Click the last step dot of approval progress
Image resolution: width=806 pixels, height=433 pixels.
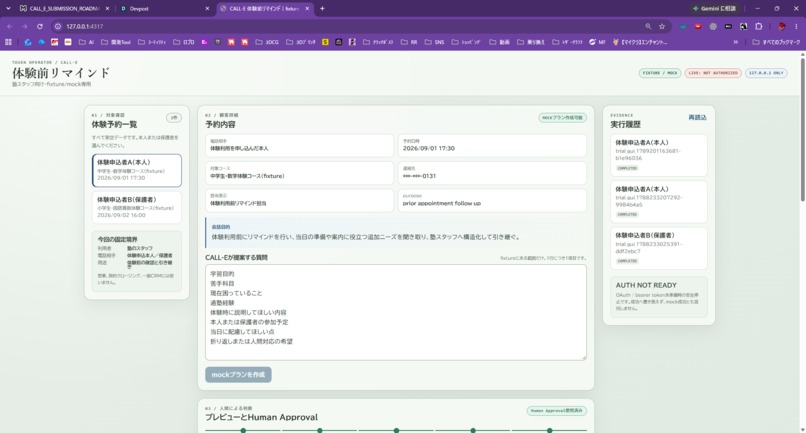549,430
